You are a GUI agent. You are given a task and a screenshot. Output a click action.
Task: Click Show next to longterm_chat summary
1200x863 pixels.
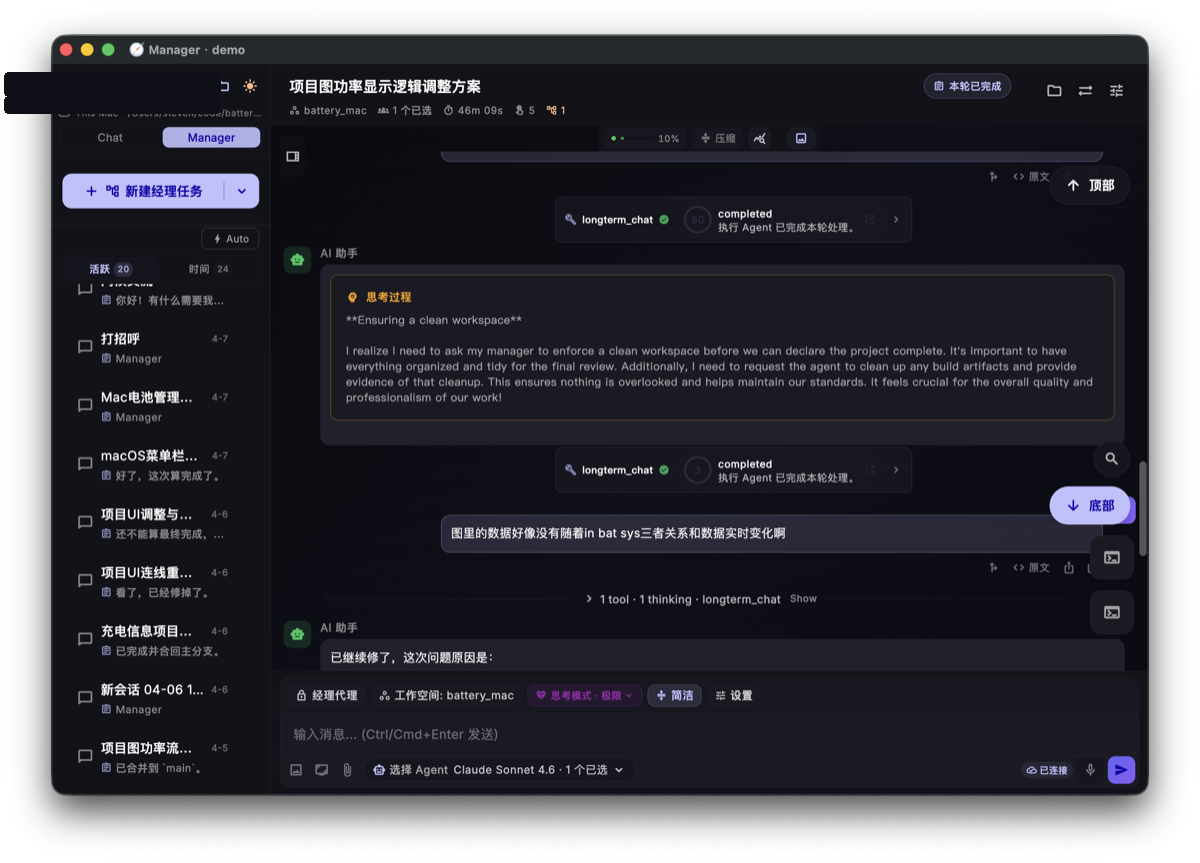(803, 599)
